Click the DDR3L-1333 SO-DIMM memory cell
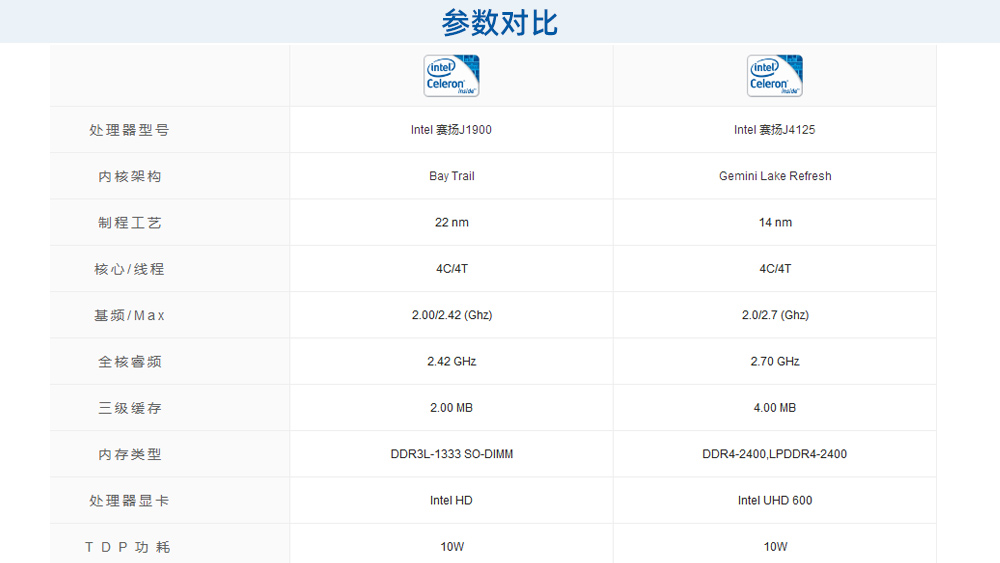 pos(451,454)
